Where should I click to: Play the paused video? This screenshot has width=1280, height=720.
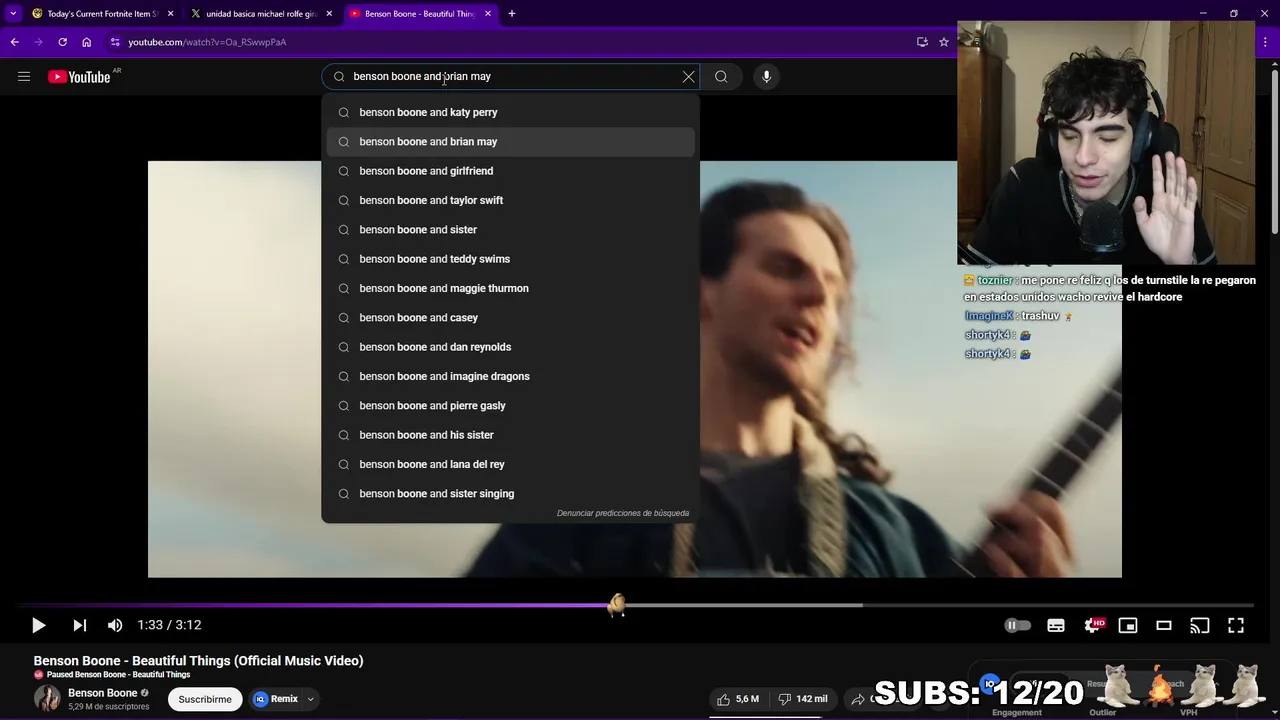pos(38,625)
